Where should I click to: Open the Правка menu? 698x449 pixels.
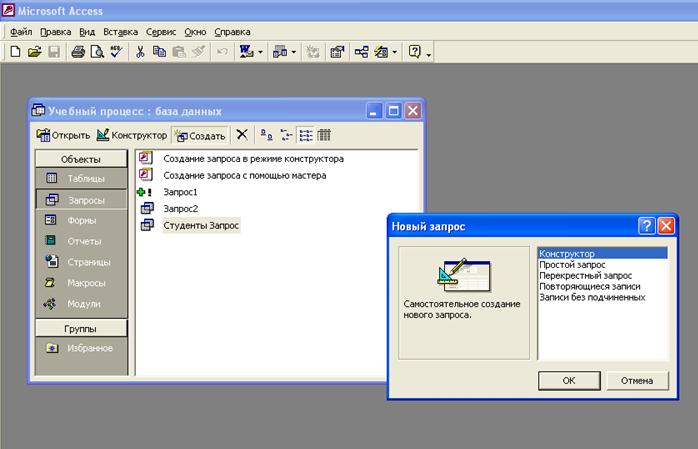(55, 32)
